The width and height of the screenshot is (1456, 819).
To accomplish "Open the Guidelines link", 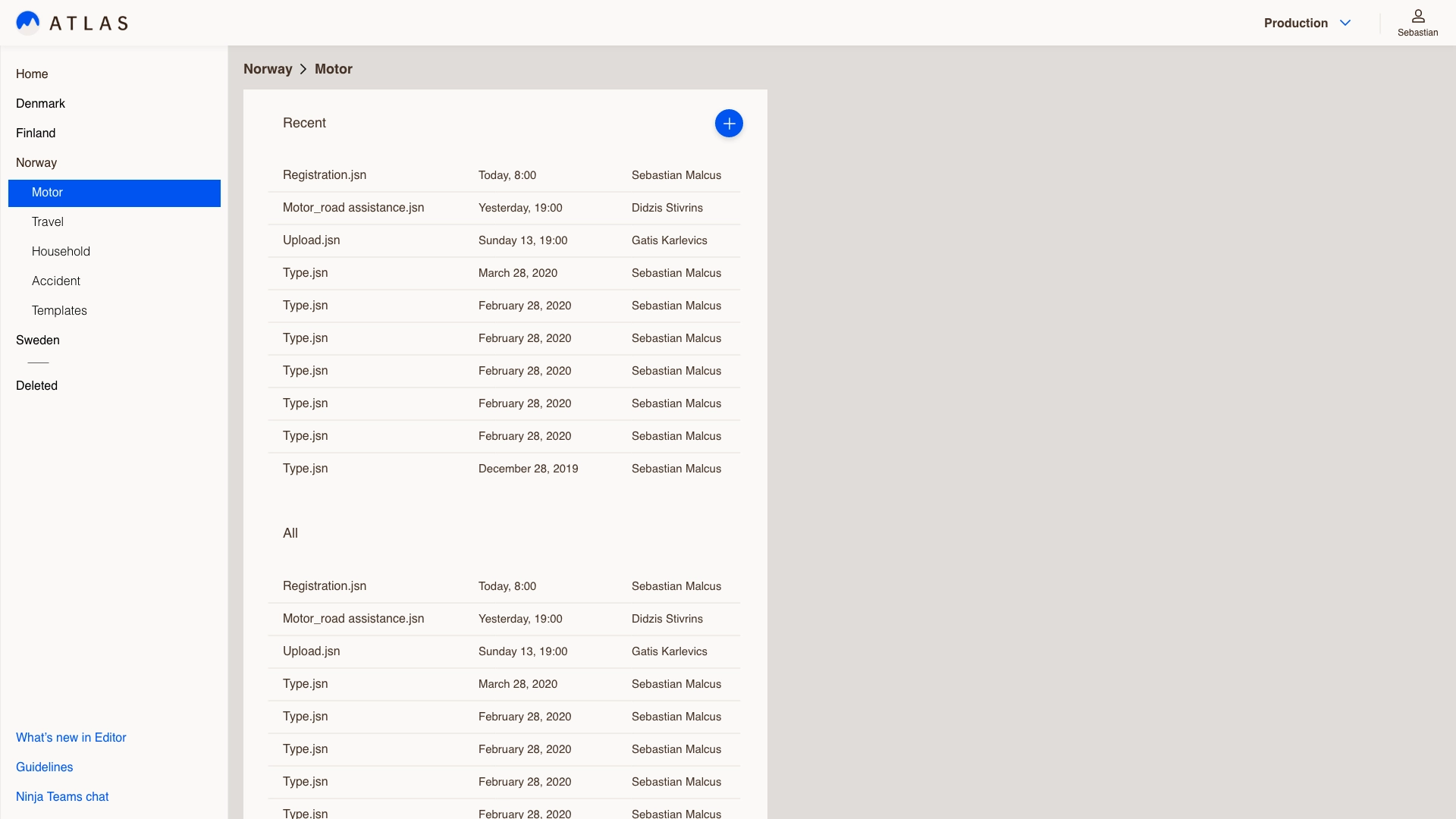I will click(x=45, y=767).
